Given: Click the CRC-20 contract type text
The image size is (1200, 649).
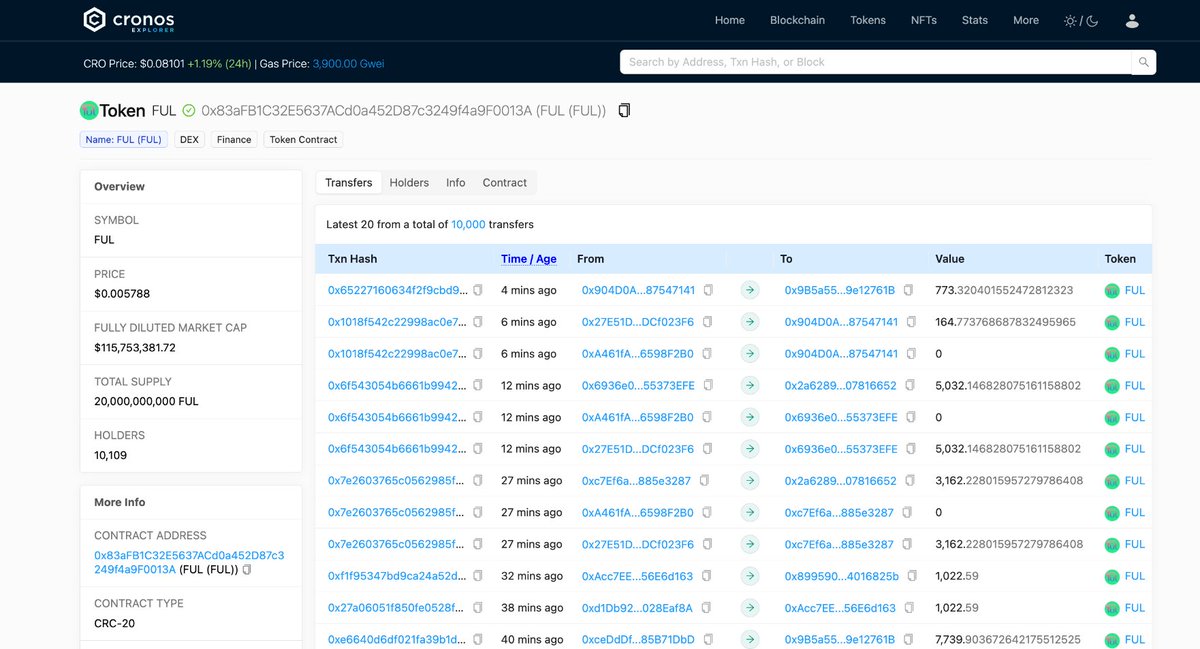Looking at the screenshot, I should click(x=114, y=623).
